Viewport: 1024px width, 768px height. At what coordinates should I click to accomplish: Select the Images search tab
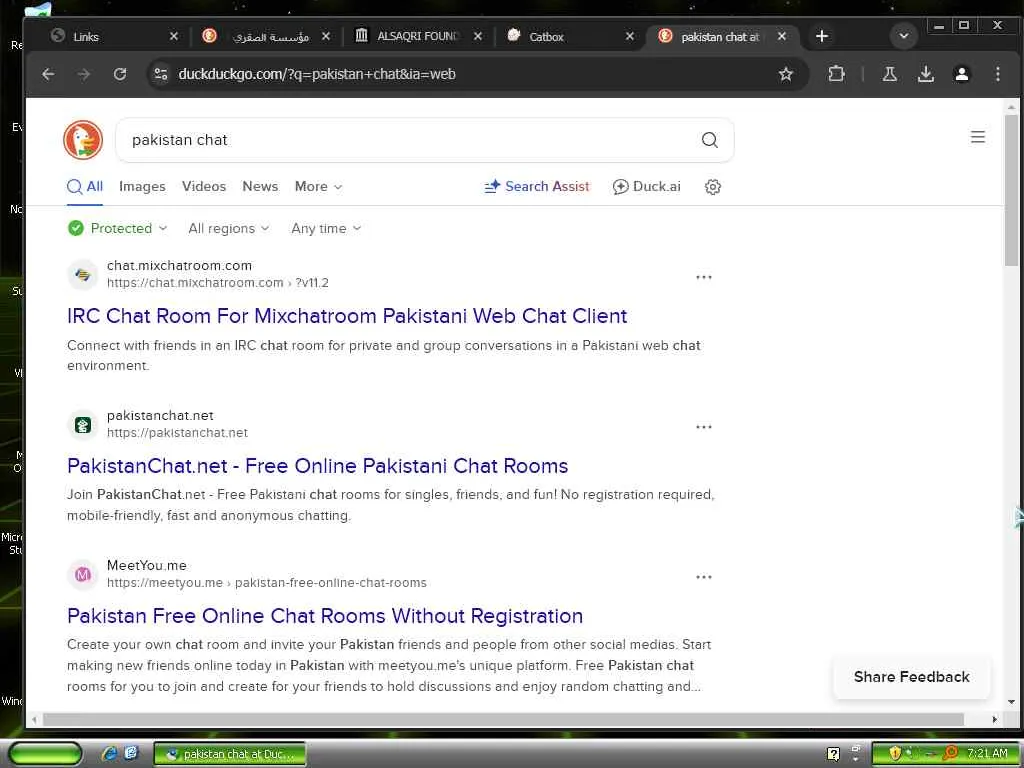142,187
